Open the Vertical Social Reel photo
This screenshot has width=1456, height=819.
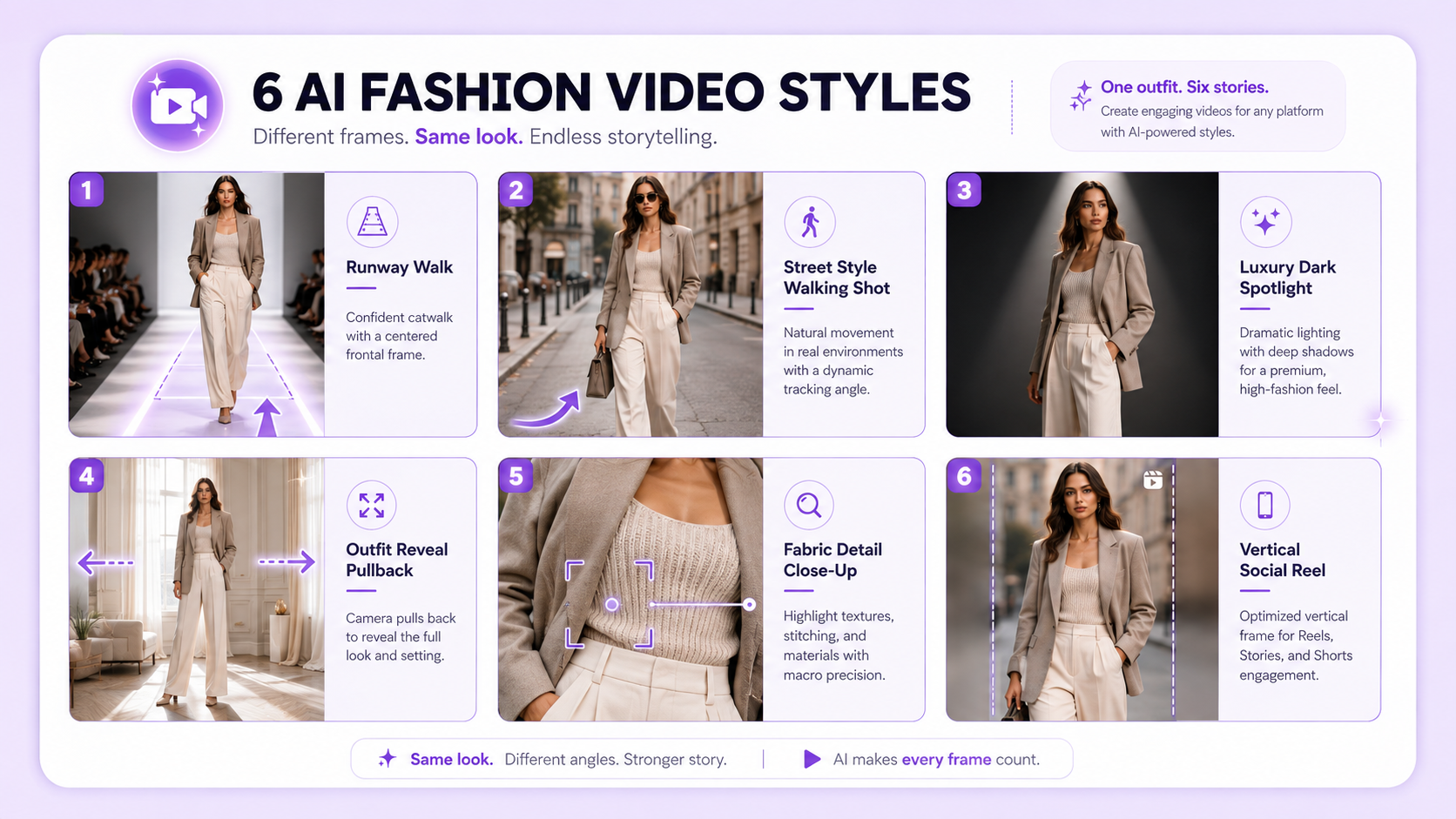(x=1082, y=589)
